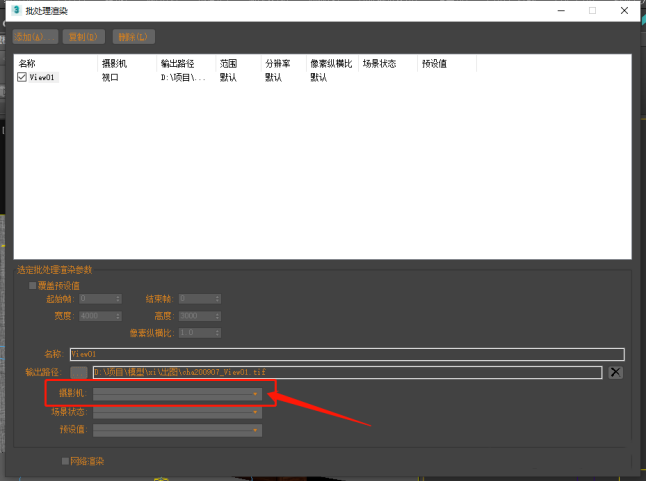Click the 视口 camera cell of View01
646x481 pixels.
point(110,77)
